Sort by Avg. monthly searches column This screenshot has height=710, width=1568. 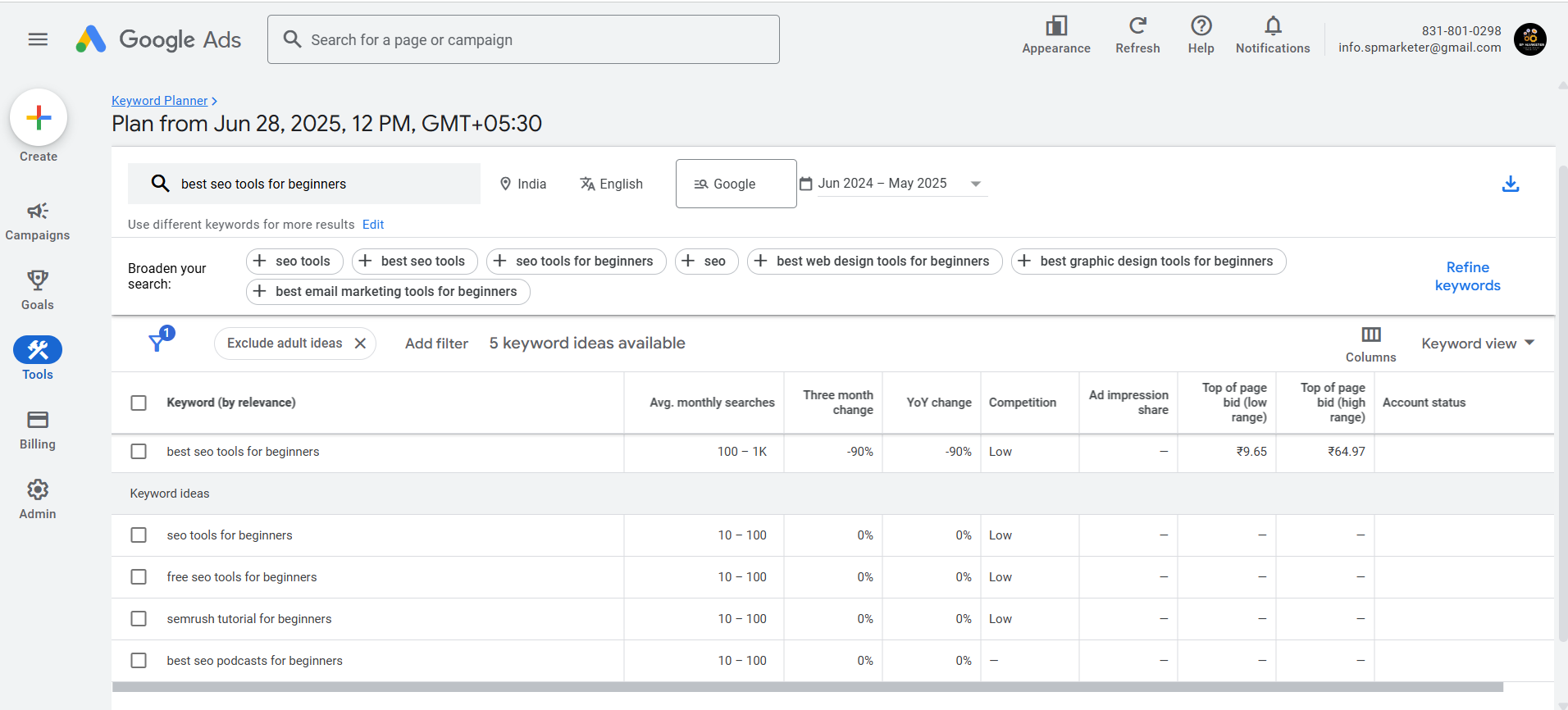(x=712, y=403)
